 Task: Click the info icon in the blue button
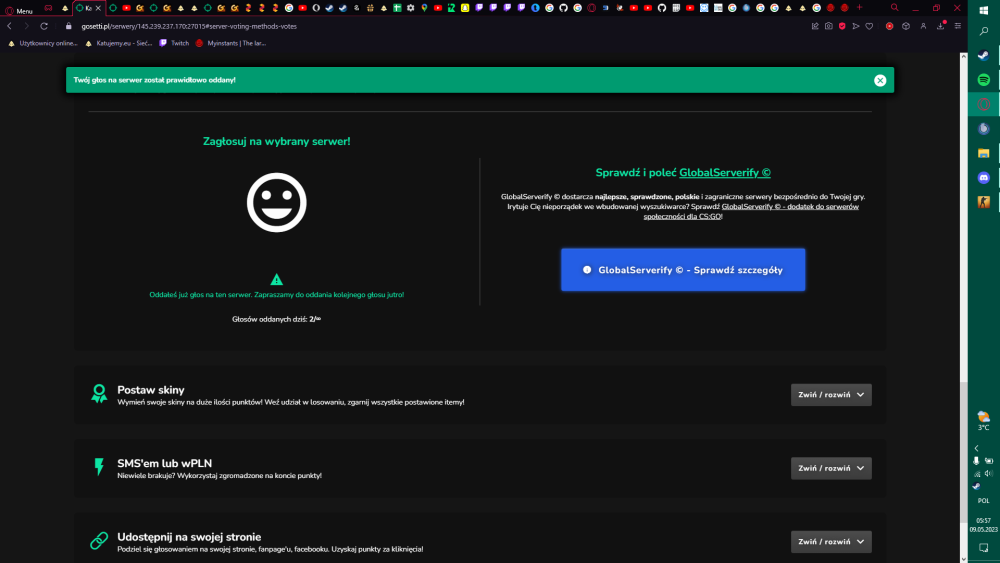tap(587, 270)
